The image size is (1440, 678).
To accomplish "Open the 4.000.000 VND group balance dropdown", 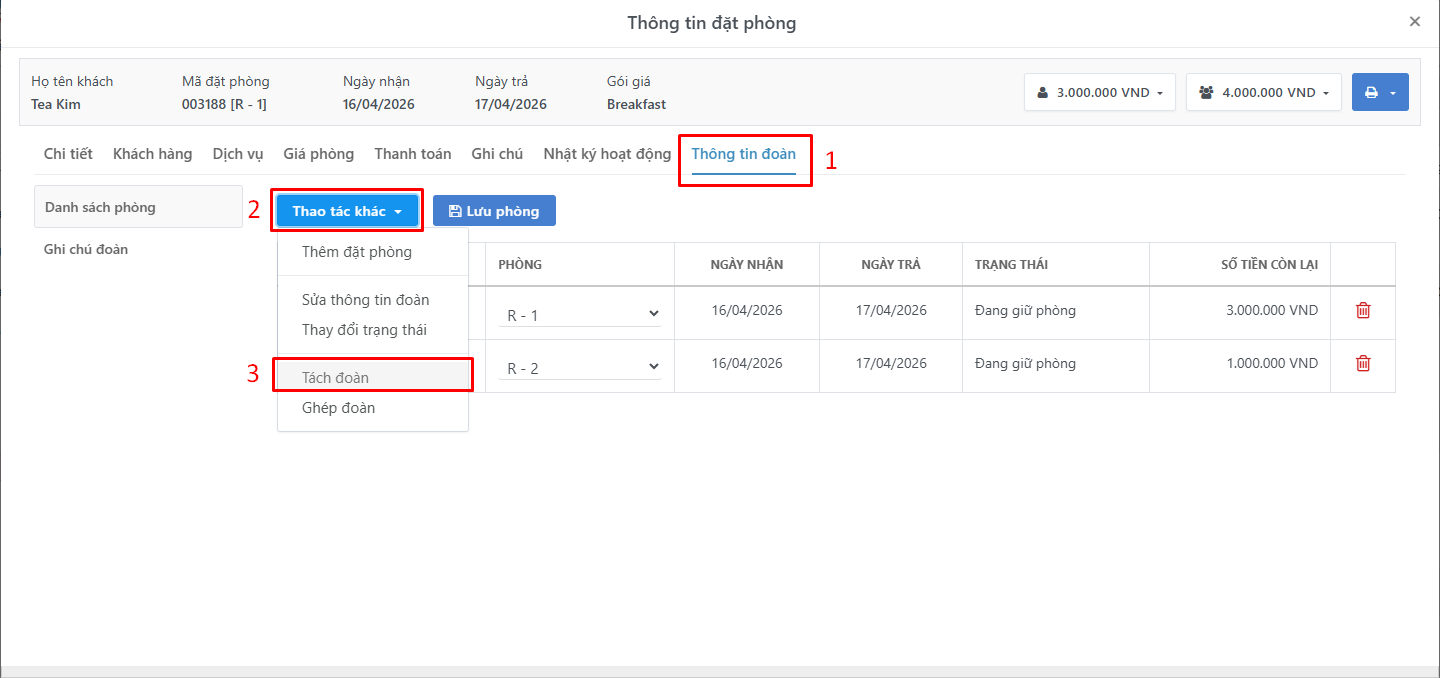I will 1264,92.
